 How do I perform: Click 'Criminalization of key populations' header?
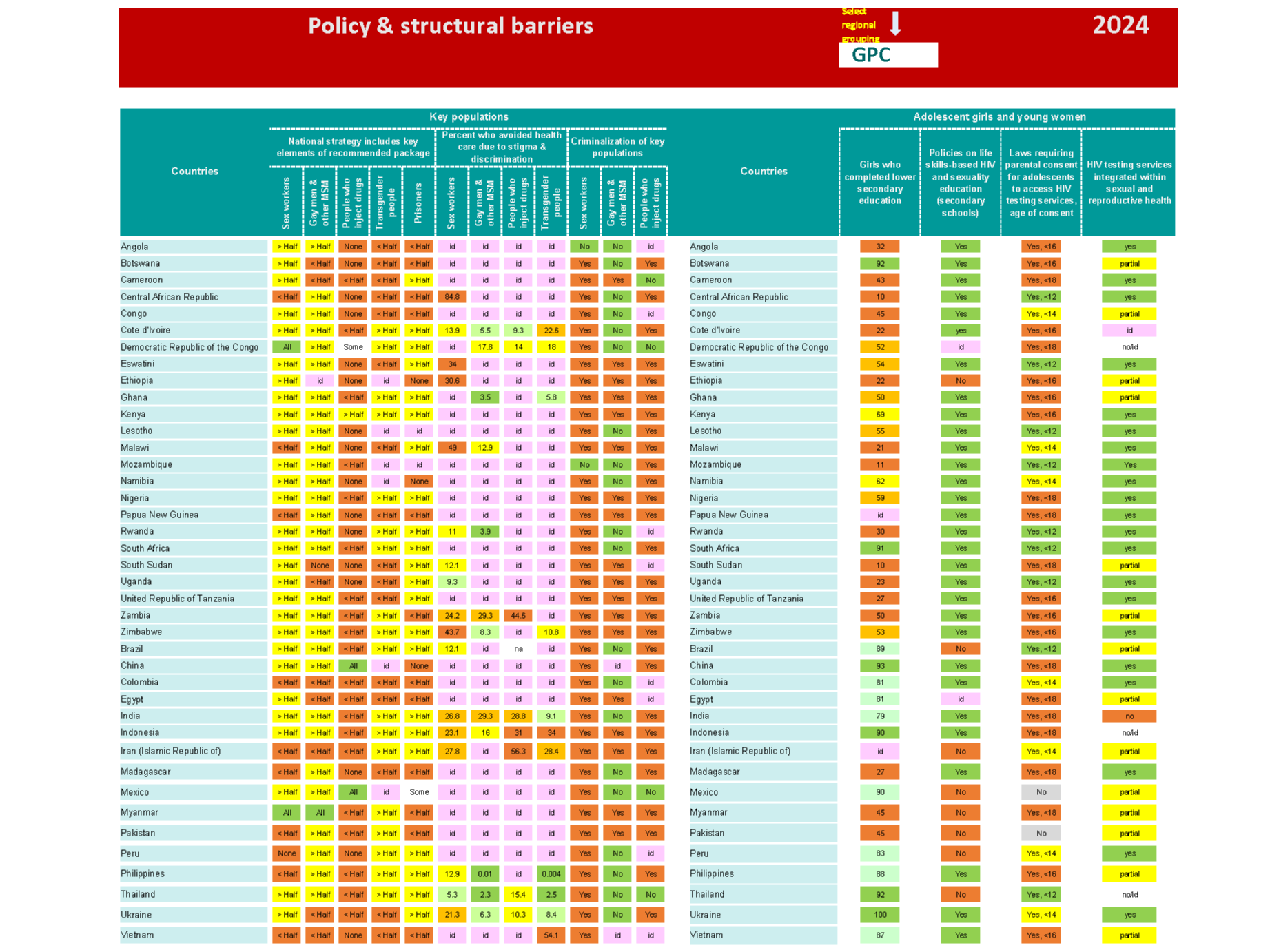[617, 147]
